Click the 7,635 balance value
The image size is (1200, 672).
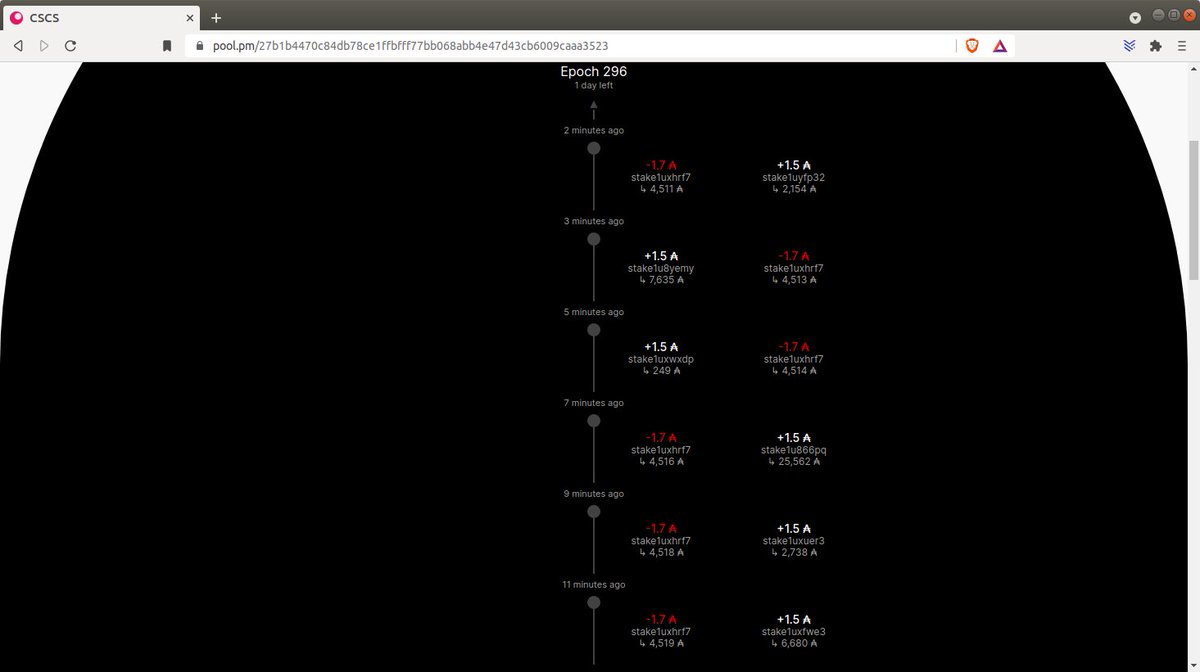tap(661, 280)
